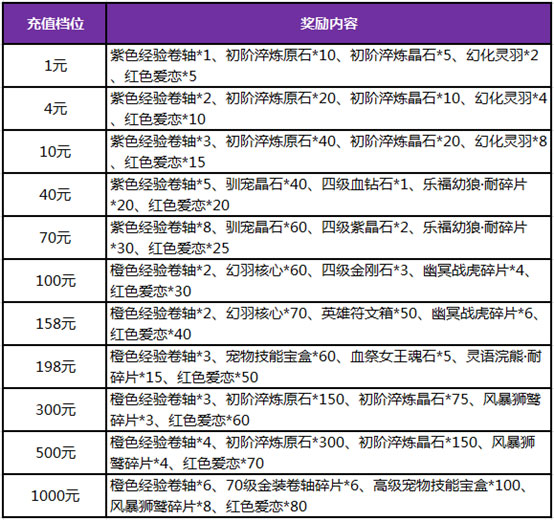Click reward text 橙色经验卷轴*6
Viewport: 554px width, 520px height.
[161, 486]
